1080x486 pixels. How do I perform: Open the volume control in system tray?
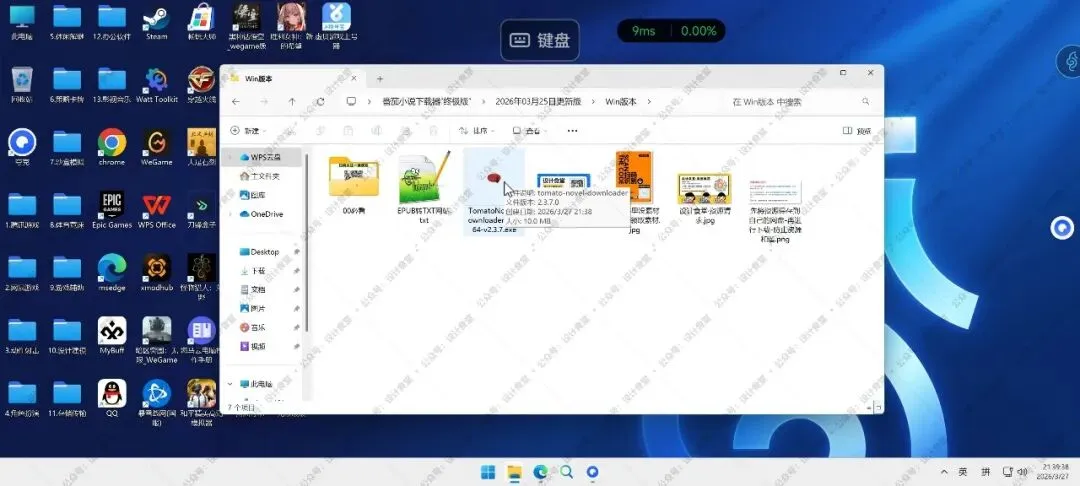pos(1022,472)
